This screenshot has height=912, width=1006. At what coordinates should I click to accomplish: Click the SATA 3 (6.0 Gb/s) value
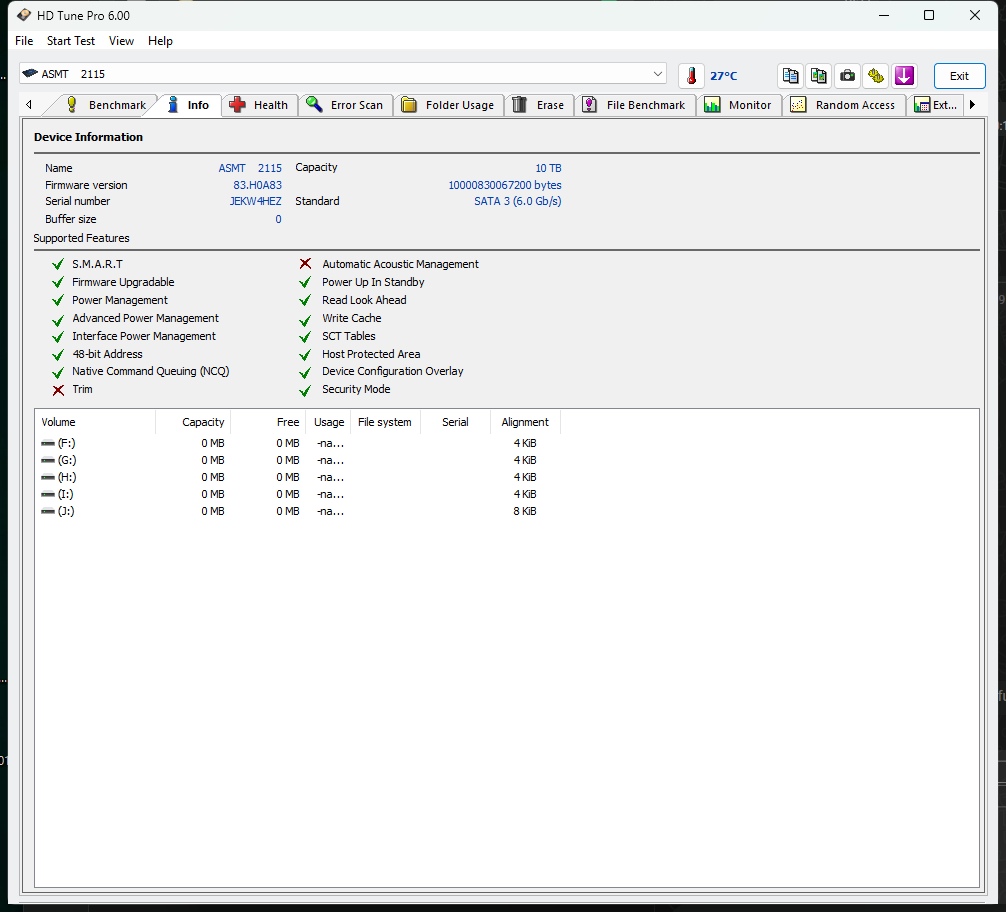tap(518, 202)
